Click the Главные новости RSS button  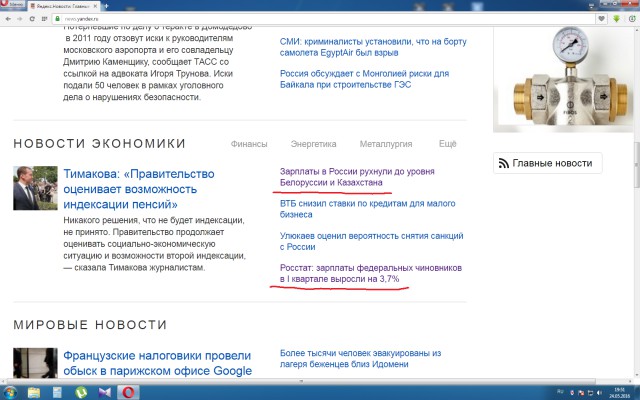click(547, 163)
